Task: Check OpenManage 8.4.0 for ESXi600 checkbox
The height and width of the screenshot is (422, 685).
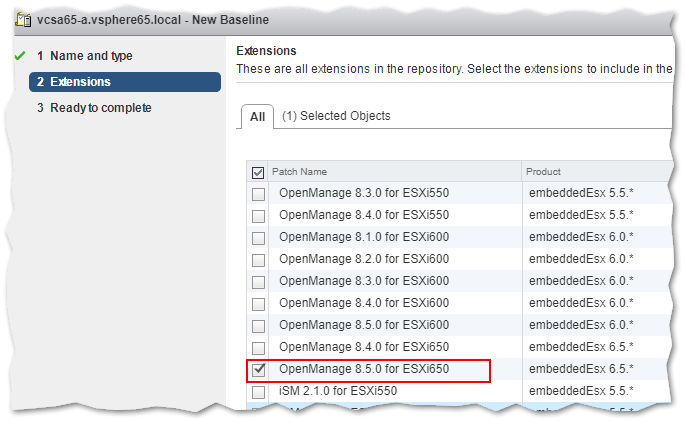Action: point(258,304)
